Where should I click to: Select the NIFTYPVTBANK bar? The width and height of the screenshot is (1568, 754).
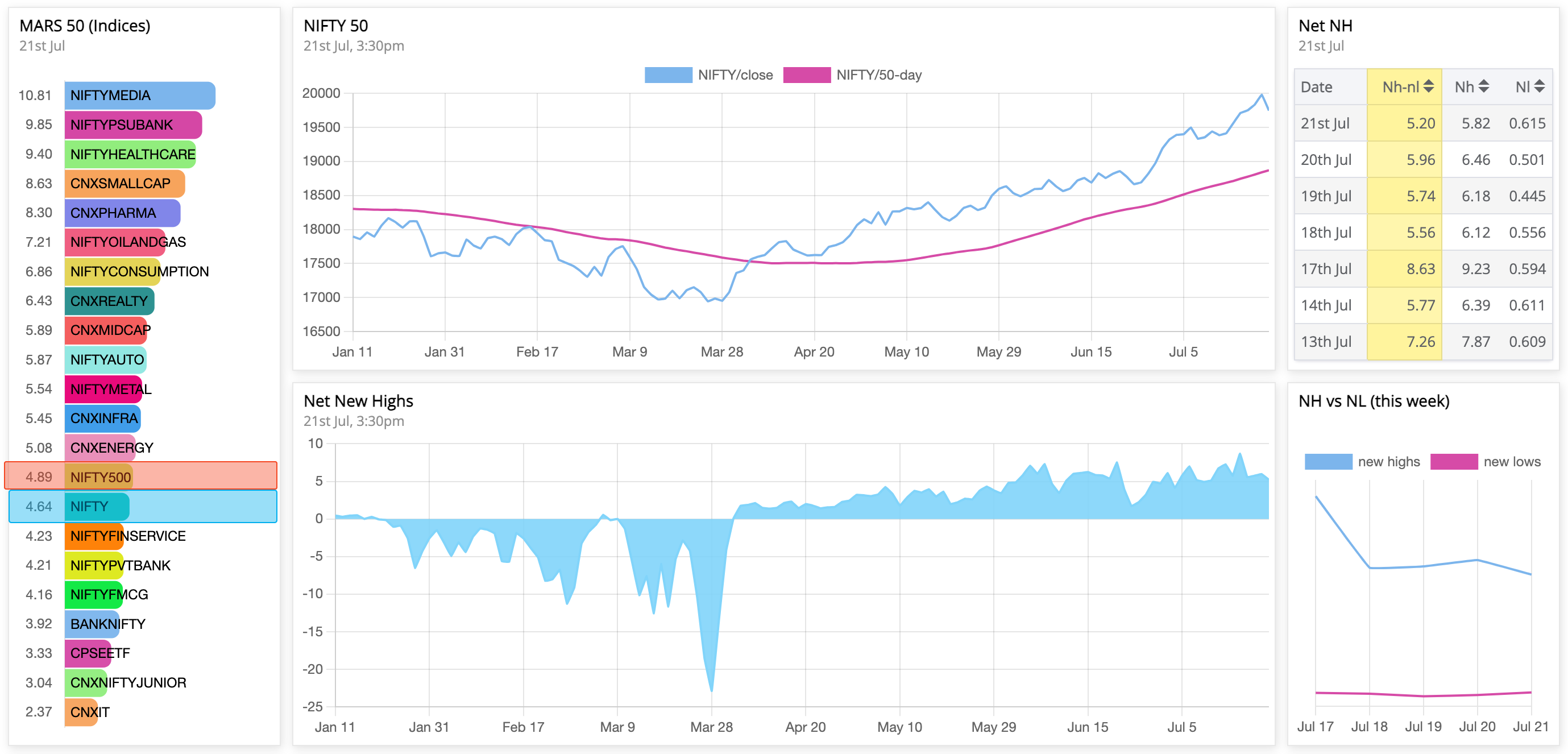coord(94,565)
